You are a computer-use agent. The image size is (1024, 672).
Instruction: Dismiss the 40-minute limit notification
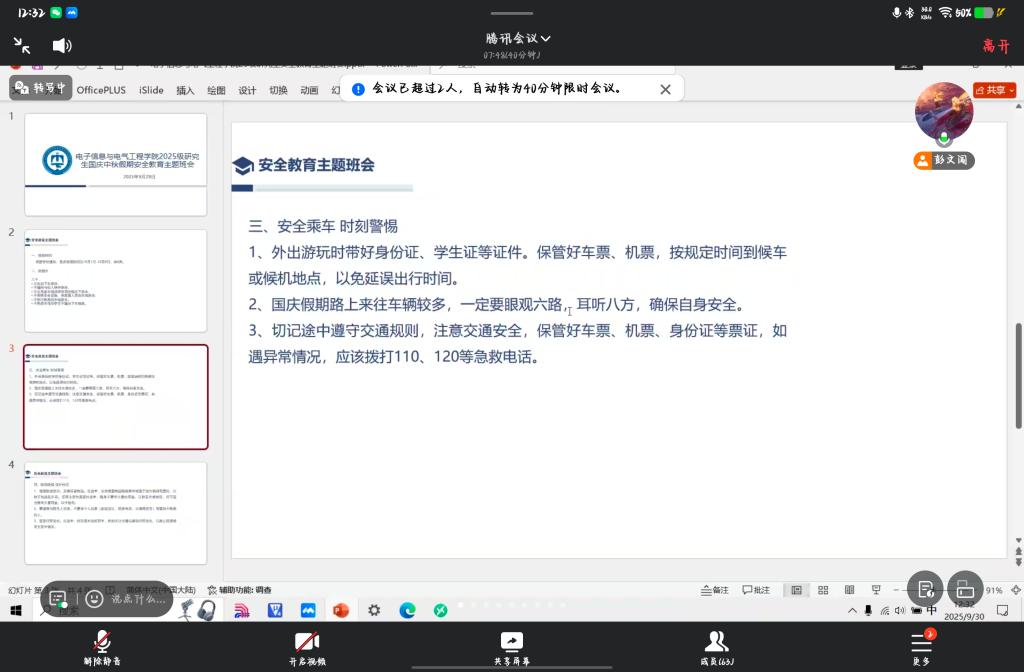665,89
